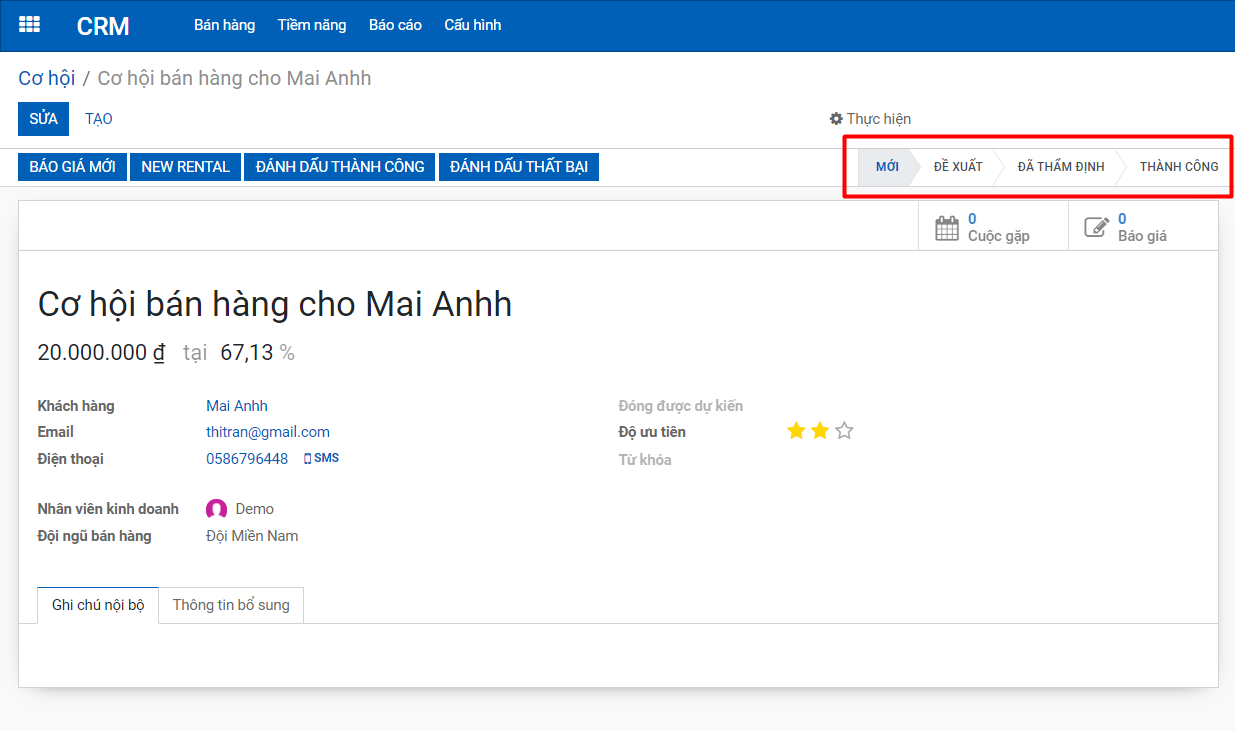
Task: Click the first priority star
Action: pyautogui.click(x=796, y=431)
